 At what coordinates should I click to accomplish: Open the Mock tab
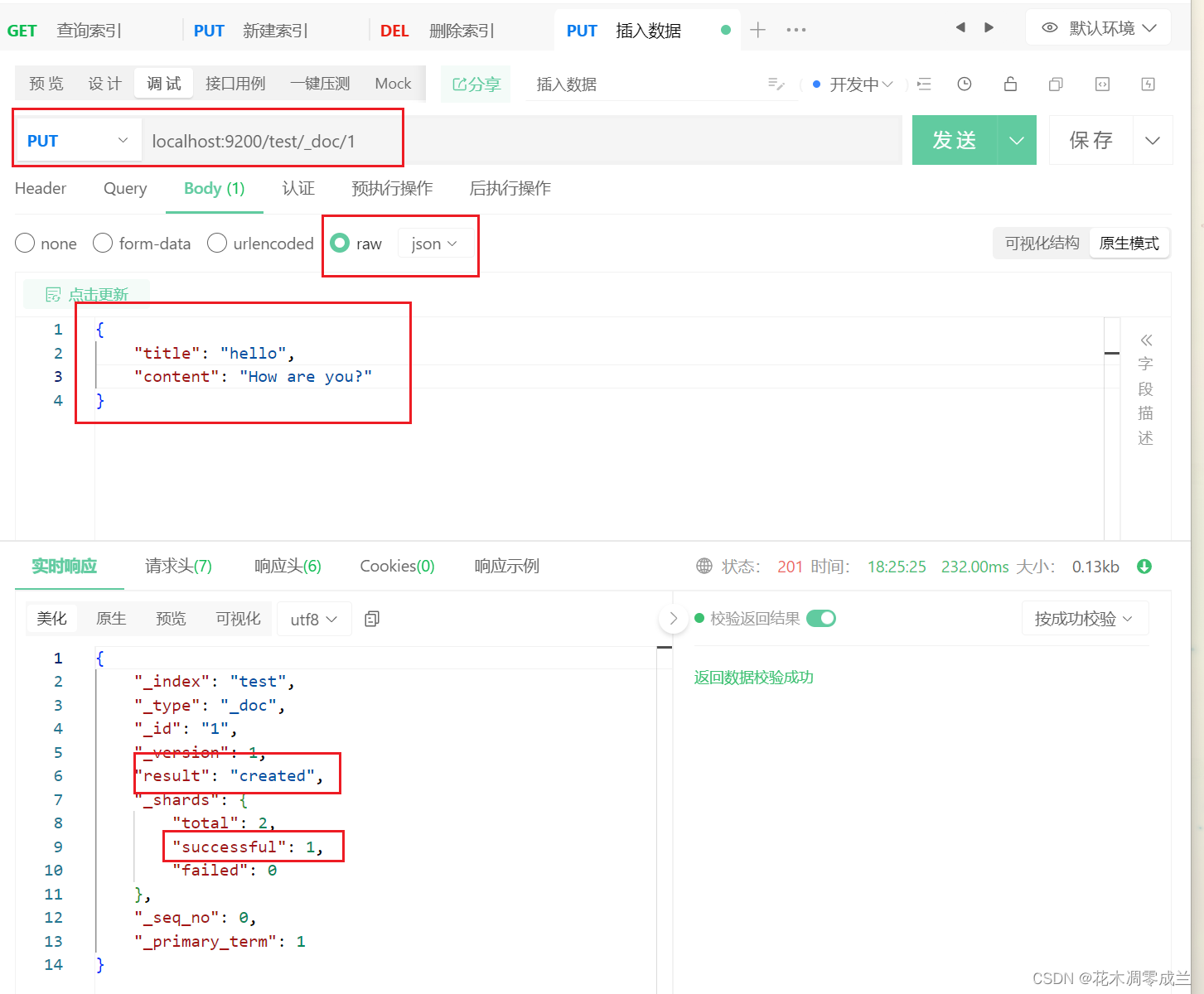[x=393, y=84]
